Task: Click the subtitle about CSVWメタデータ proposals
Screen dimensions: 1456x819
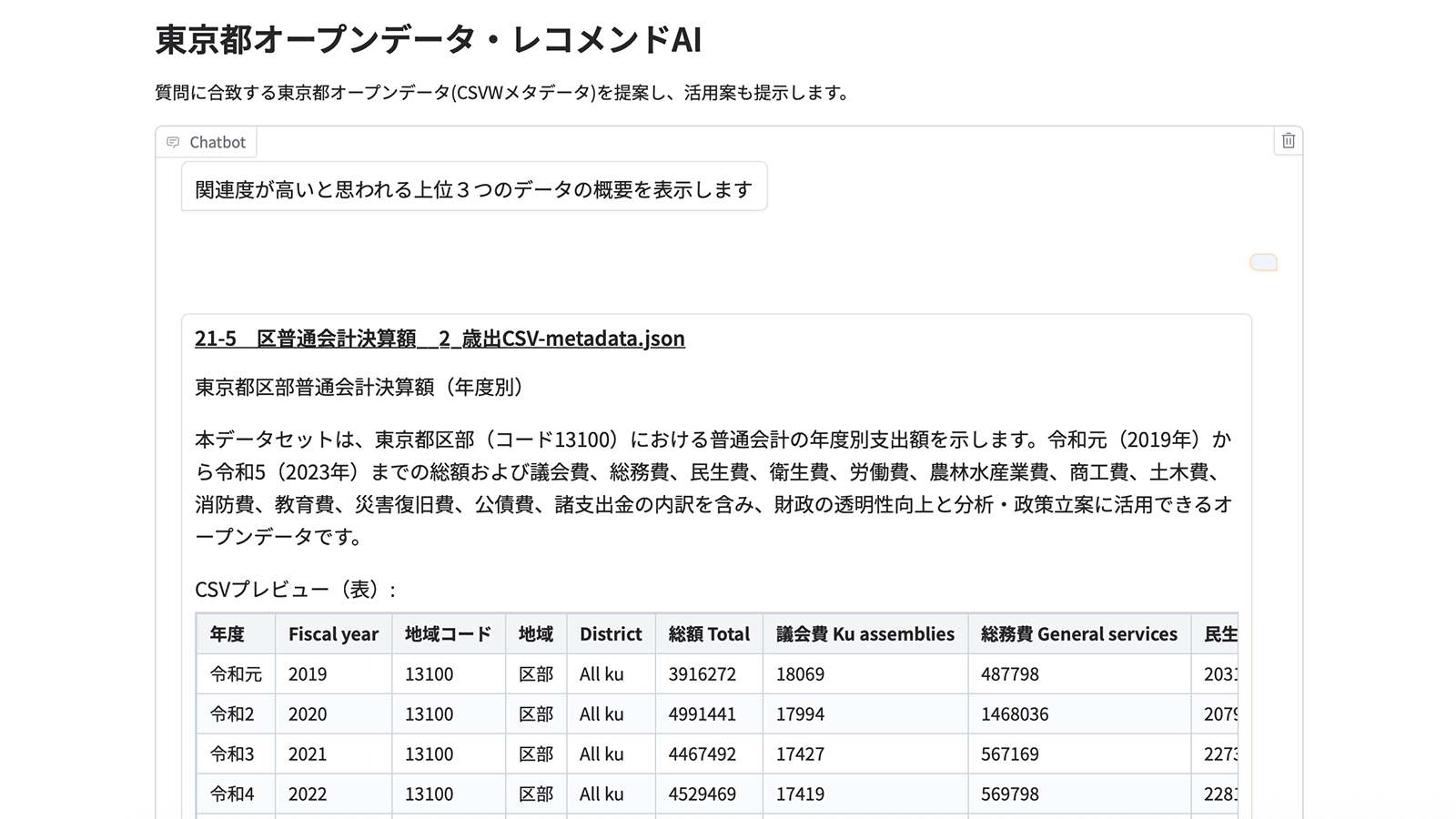Action: click(504, 93)
